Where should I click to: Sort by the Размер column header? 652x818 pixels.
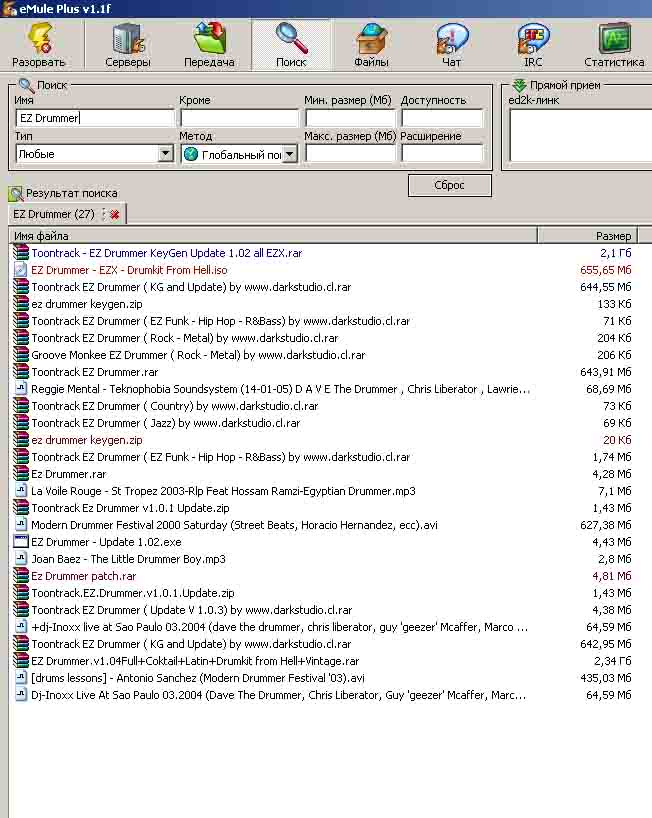pos(587,236)
